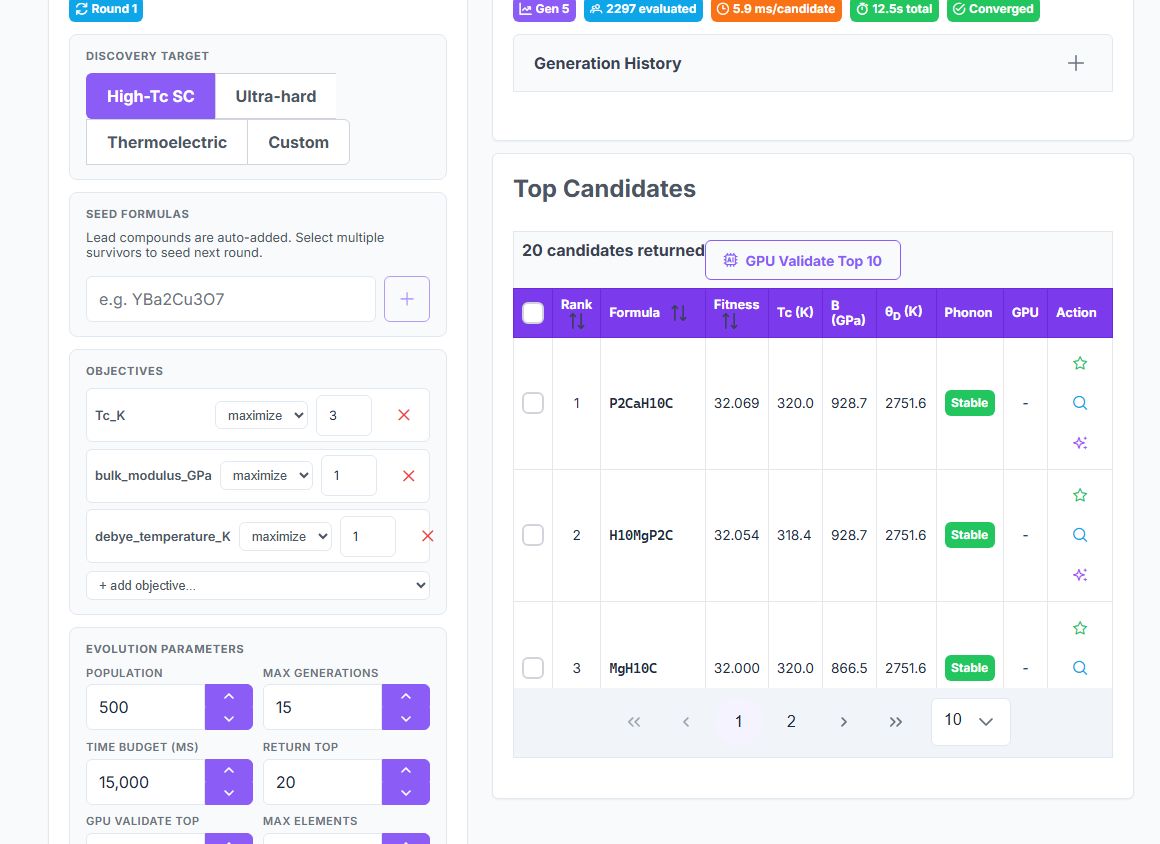Select Custom discovery target
Screen dimensions: 1160x844
pyautogui.click(x=298, y=142)
